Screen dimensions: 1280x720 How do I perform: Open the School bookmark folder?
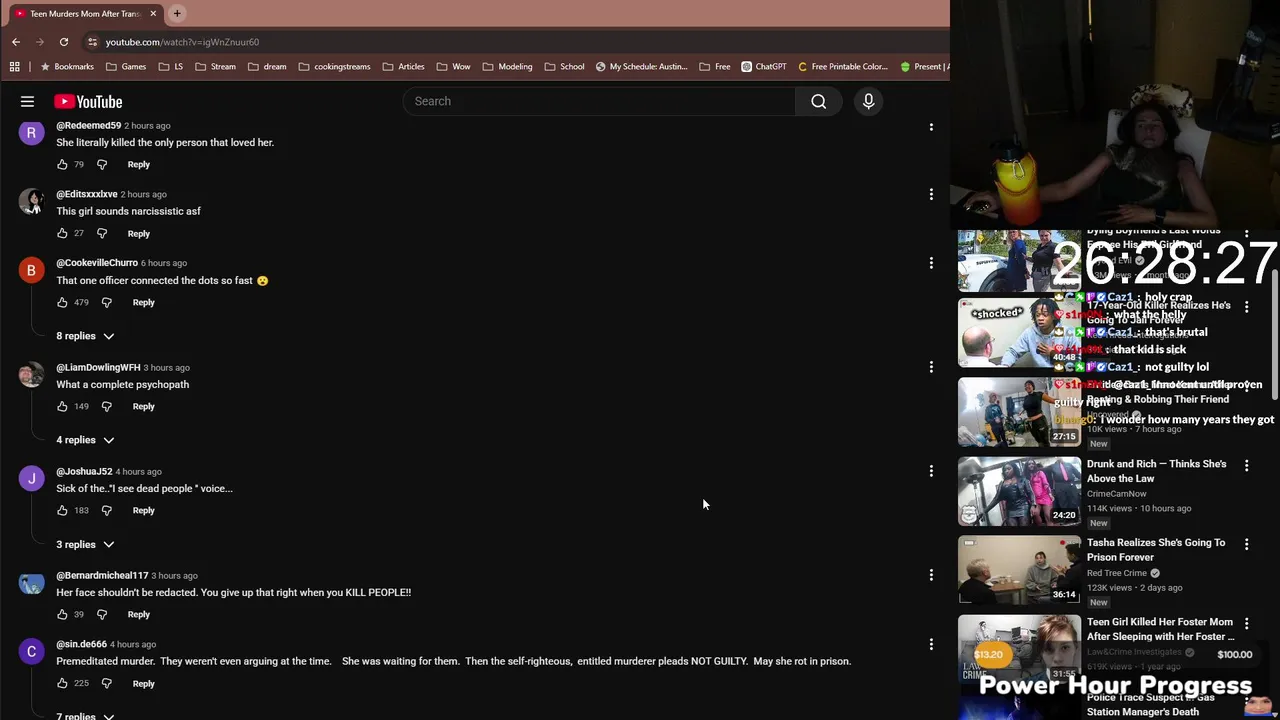(x=564, y=67)
